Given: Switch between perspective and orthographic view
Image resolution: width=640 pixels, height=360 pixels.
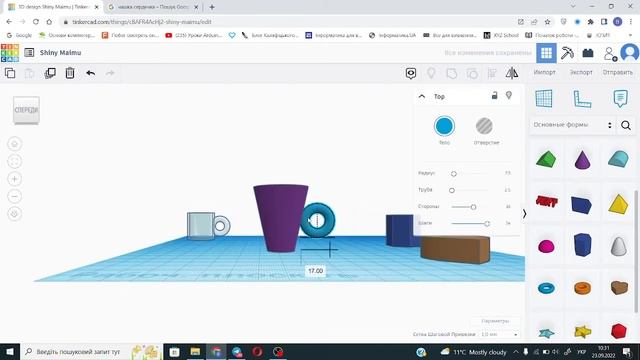Looking at the screenshot, I should (15, 214).
